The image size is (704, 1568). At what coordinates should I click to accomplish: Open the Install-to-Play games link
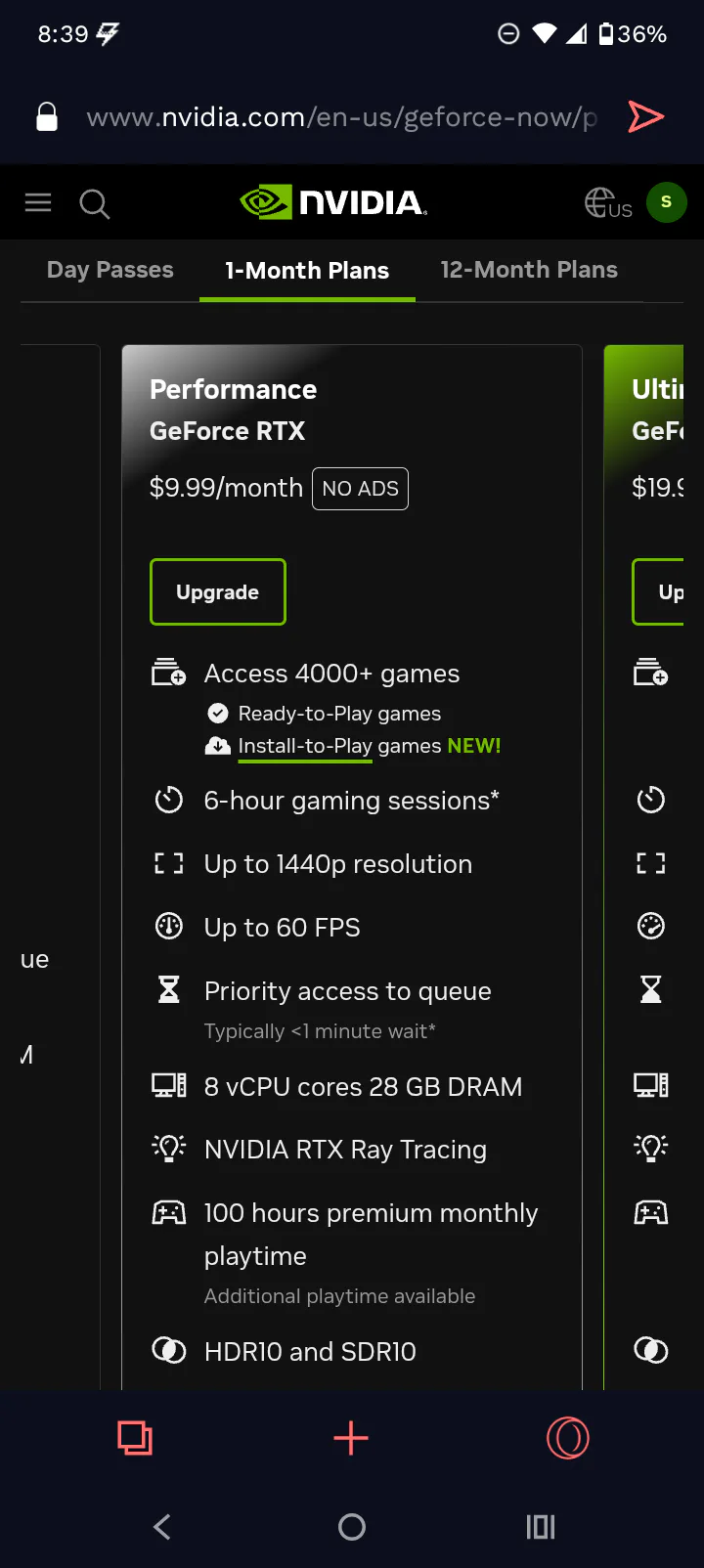305,746
